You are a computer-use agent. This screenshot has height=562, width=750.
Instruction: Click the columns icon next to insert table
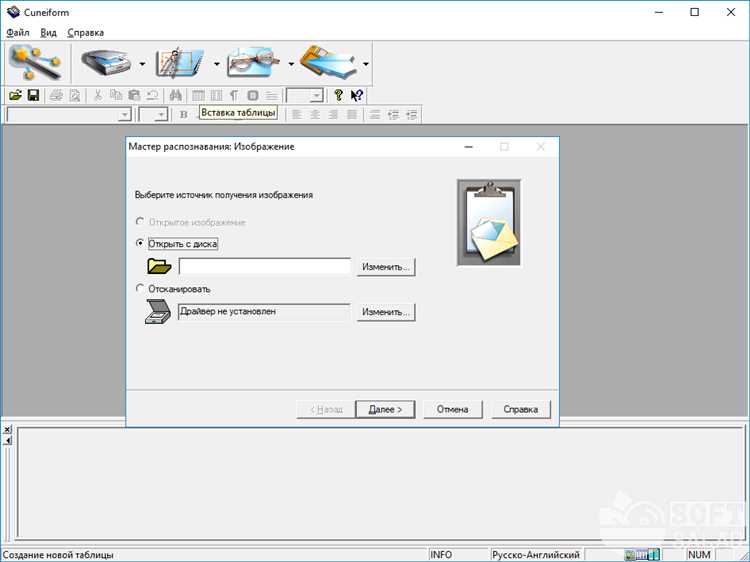coord(216,95)
